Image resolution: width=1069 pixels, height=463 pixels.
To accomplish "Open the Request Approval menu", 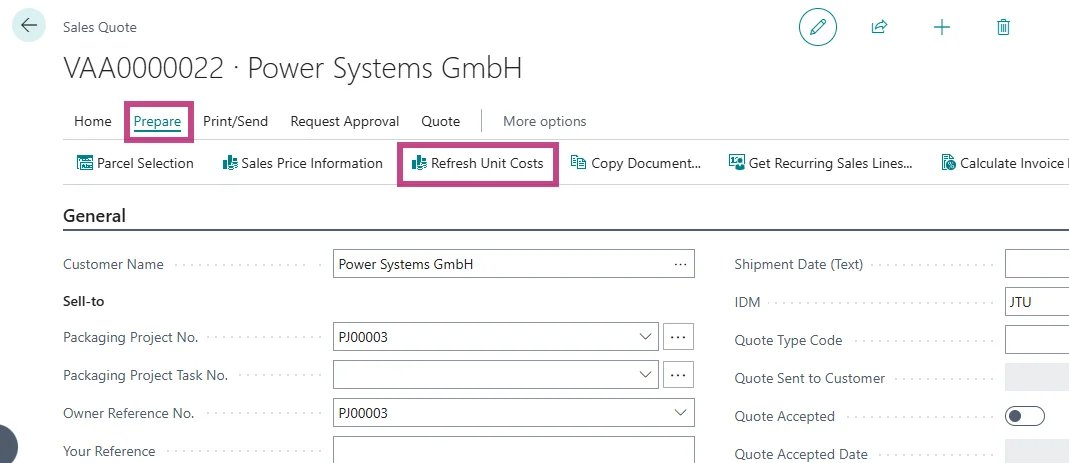I will (x=344, y=121).
